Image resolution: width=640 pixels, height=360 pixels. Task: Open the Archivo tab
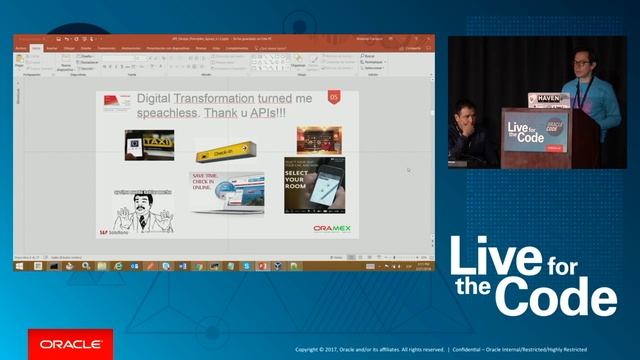pyautogui.click(x=20, y=48)
